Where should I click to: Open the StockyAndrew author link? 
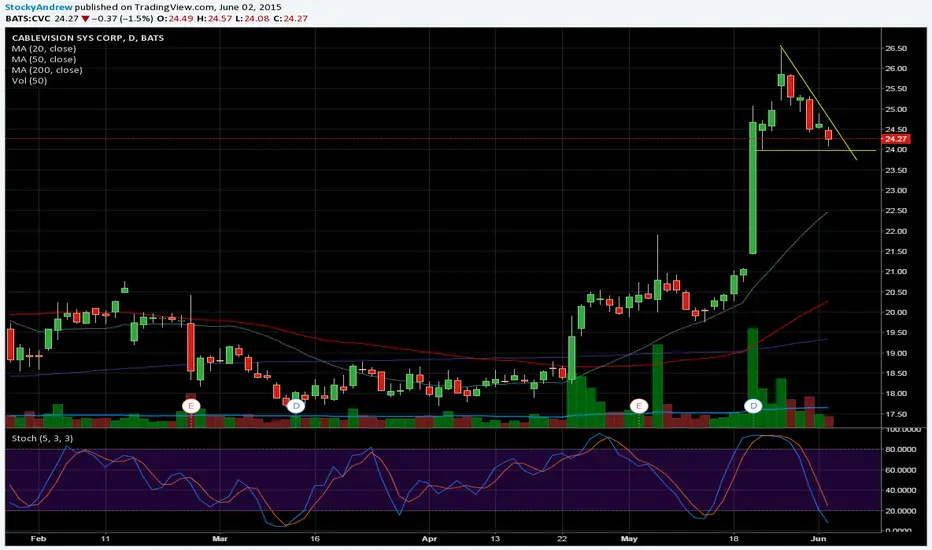pos(39,7)
